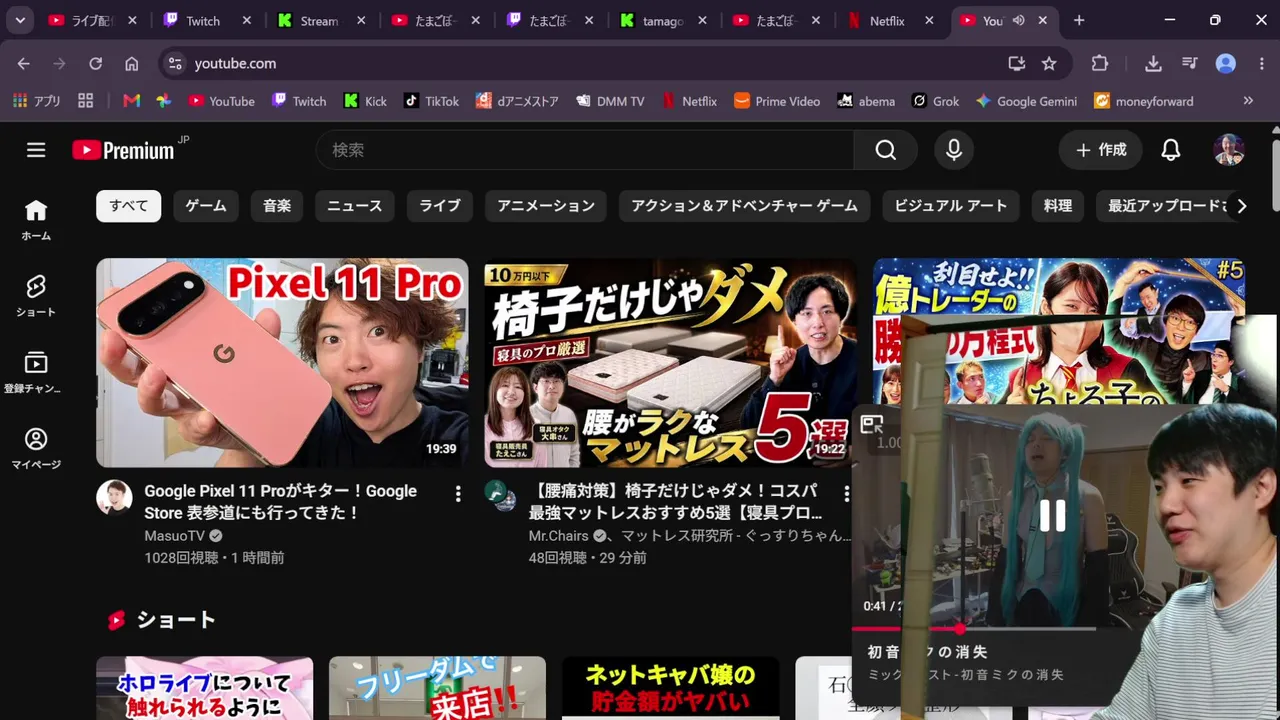Open more options for マットレス video
Viewport: 1280px width, 720px height.
pyautogui.click(x=846, y=493)
